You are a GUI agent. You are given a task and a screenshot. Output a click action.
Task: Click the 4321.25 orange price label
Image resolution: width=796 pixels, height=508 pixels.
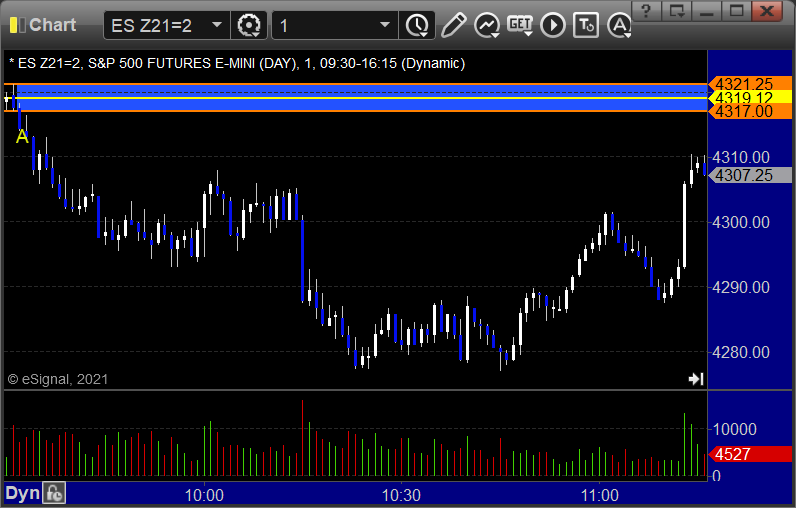pos(750,83)
